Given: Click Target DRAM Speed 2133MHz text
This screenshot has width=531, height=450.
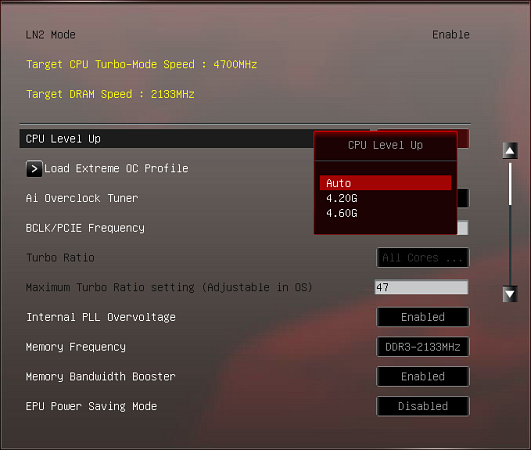Looking at the screenshot, I should tap(110, 94).
